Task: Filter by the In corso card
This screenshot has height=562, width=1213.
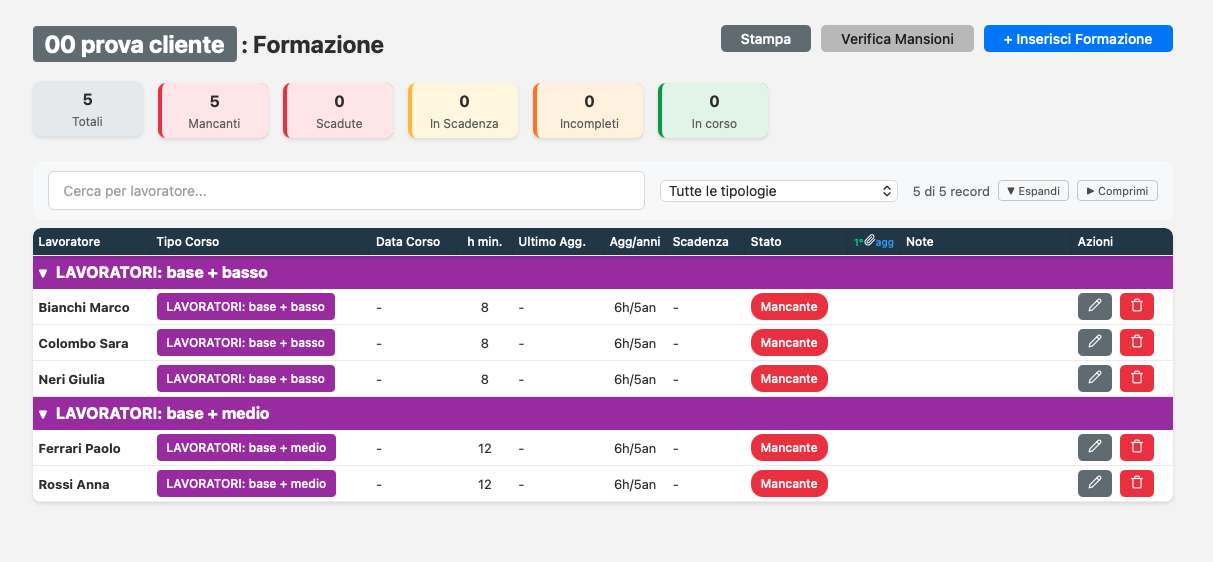Action: pyautogui.click(x=713, y=110)
